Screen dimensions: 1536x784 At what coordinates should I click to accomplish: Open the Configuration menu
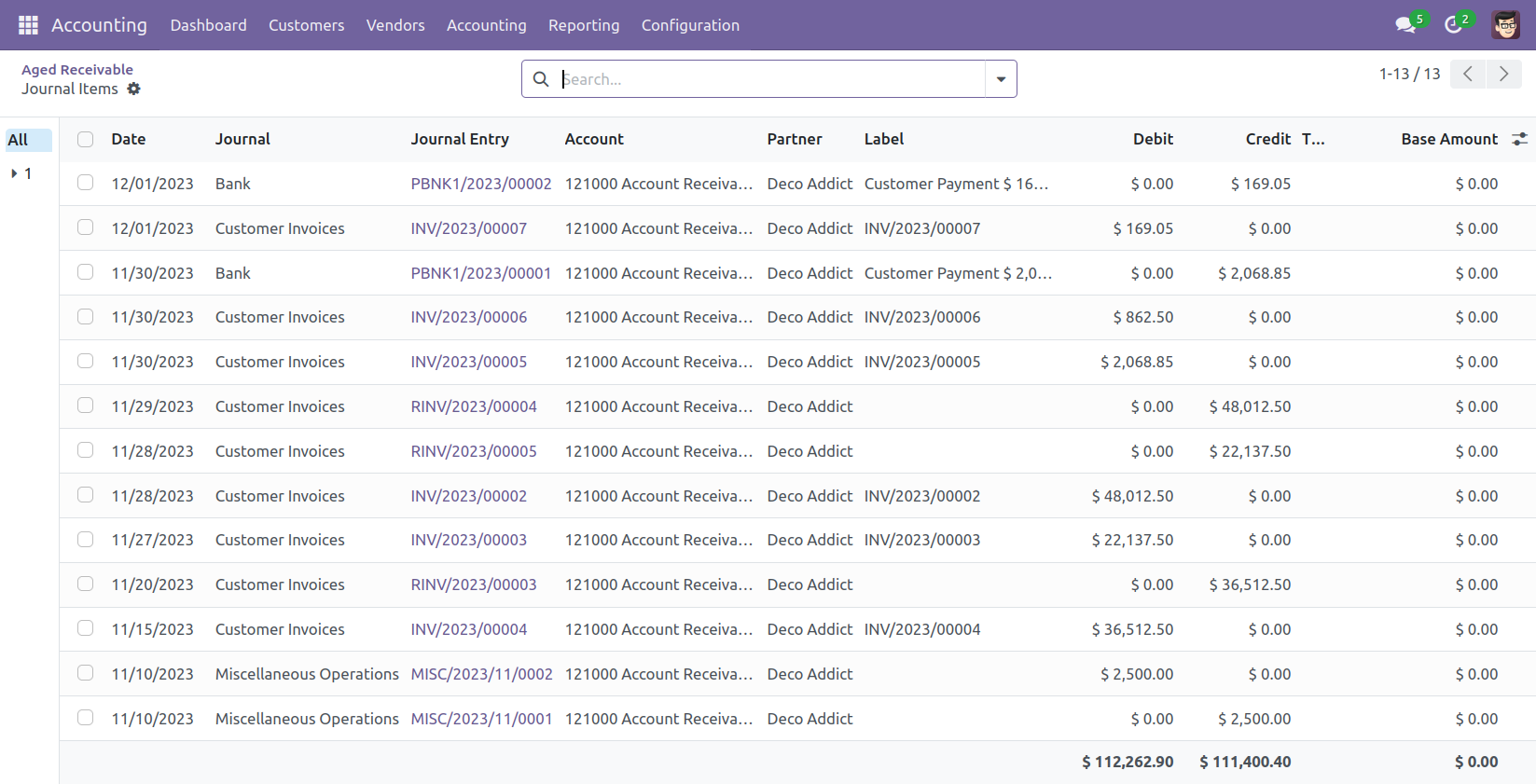coord(690,25)
